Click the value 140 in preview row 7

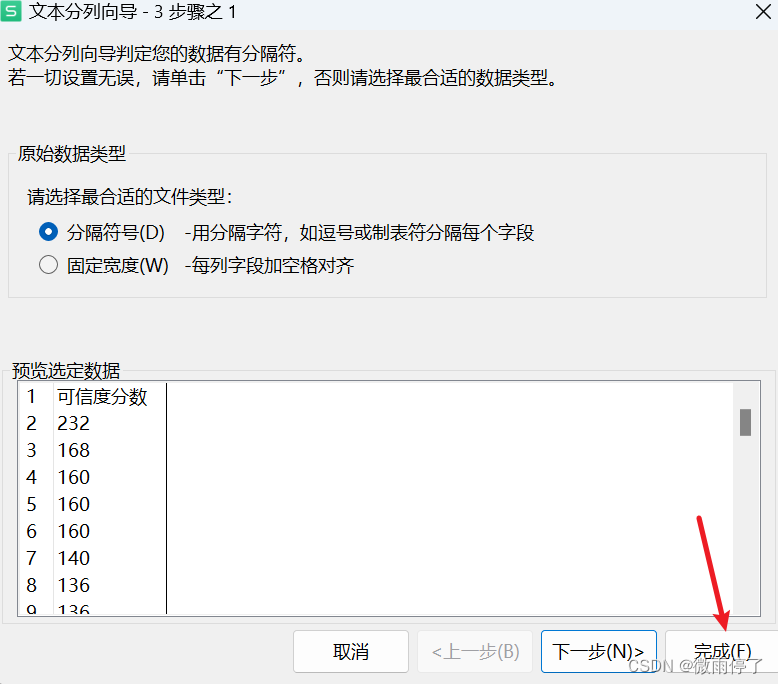(73, 559)
